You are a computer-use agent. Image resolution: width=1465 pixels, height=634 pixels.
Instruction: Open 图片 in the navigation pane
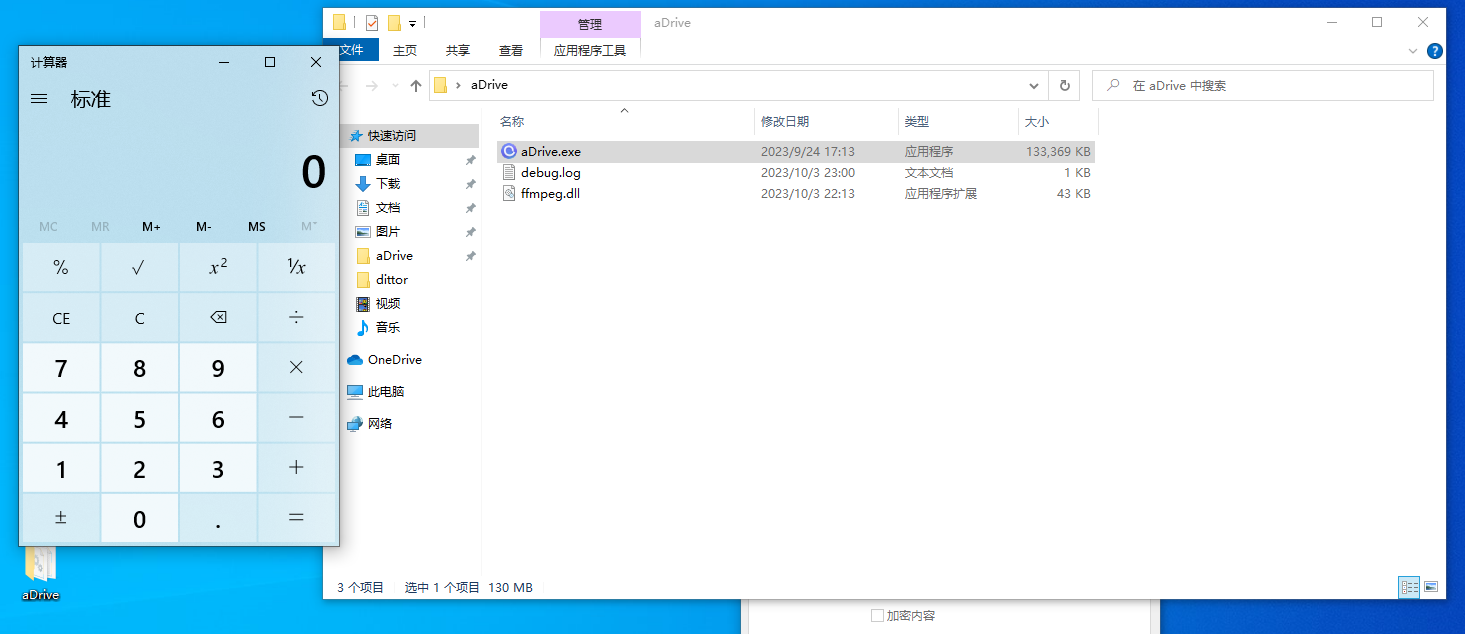(x=388, y=232)
